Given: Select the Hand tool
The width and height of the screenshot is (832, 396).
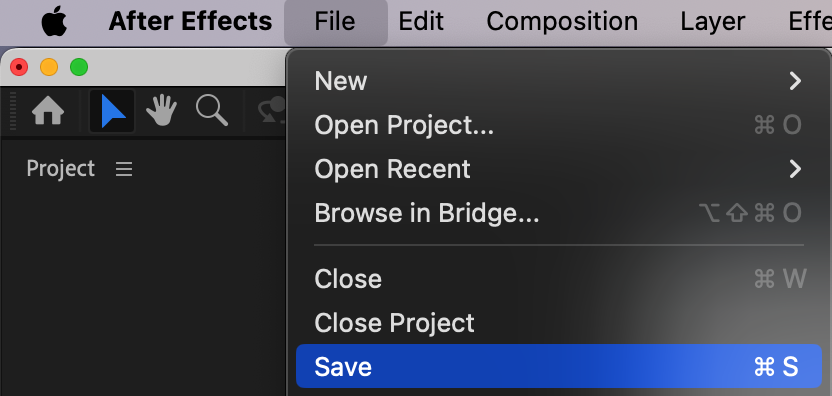Looking at the screenshot, I should point(162,110).
